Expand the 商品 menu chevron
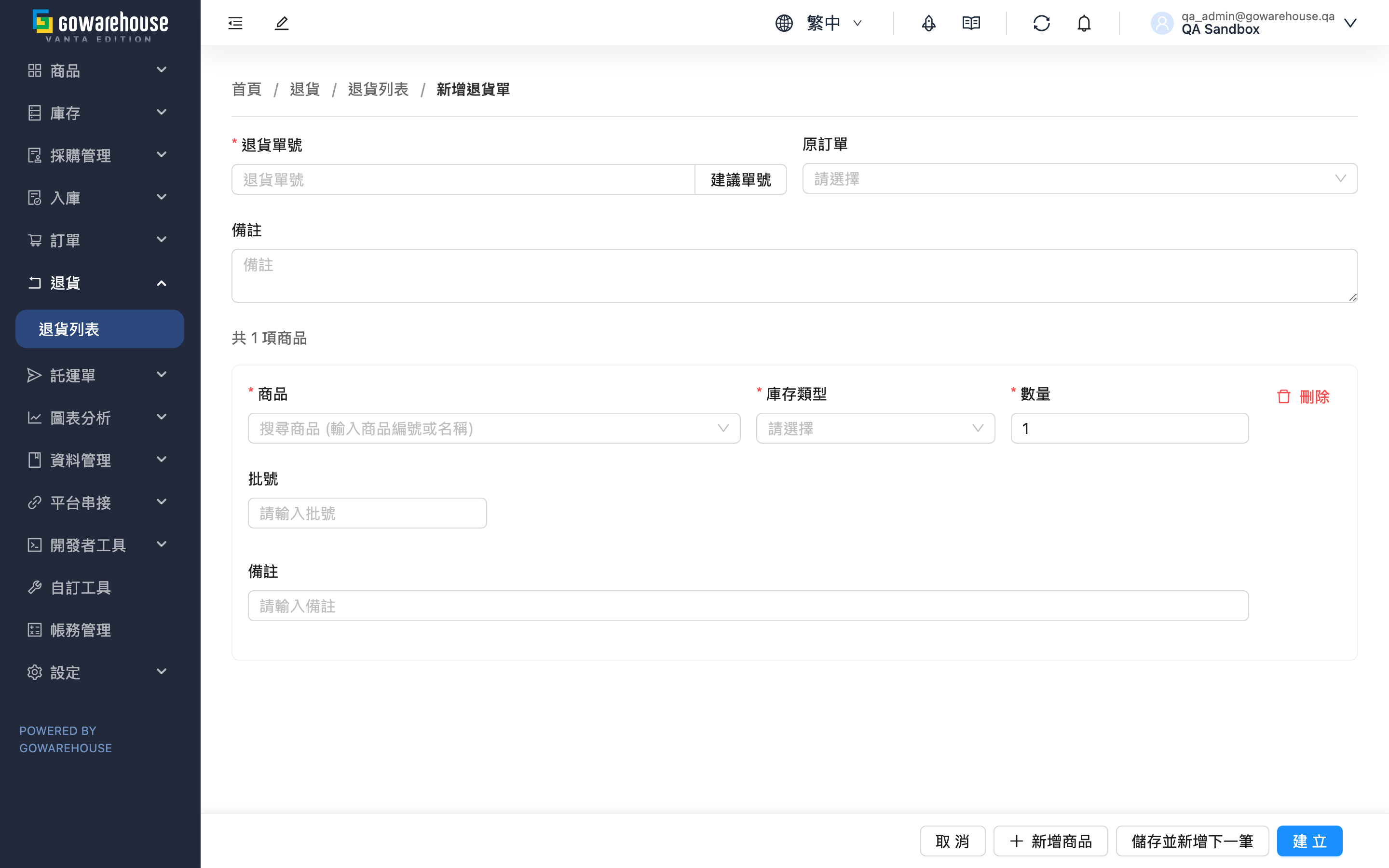1389x868 pixels. click(161, 70)
